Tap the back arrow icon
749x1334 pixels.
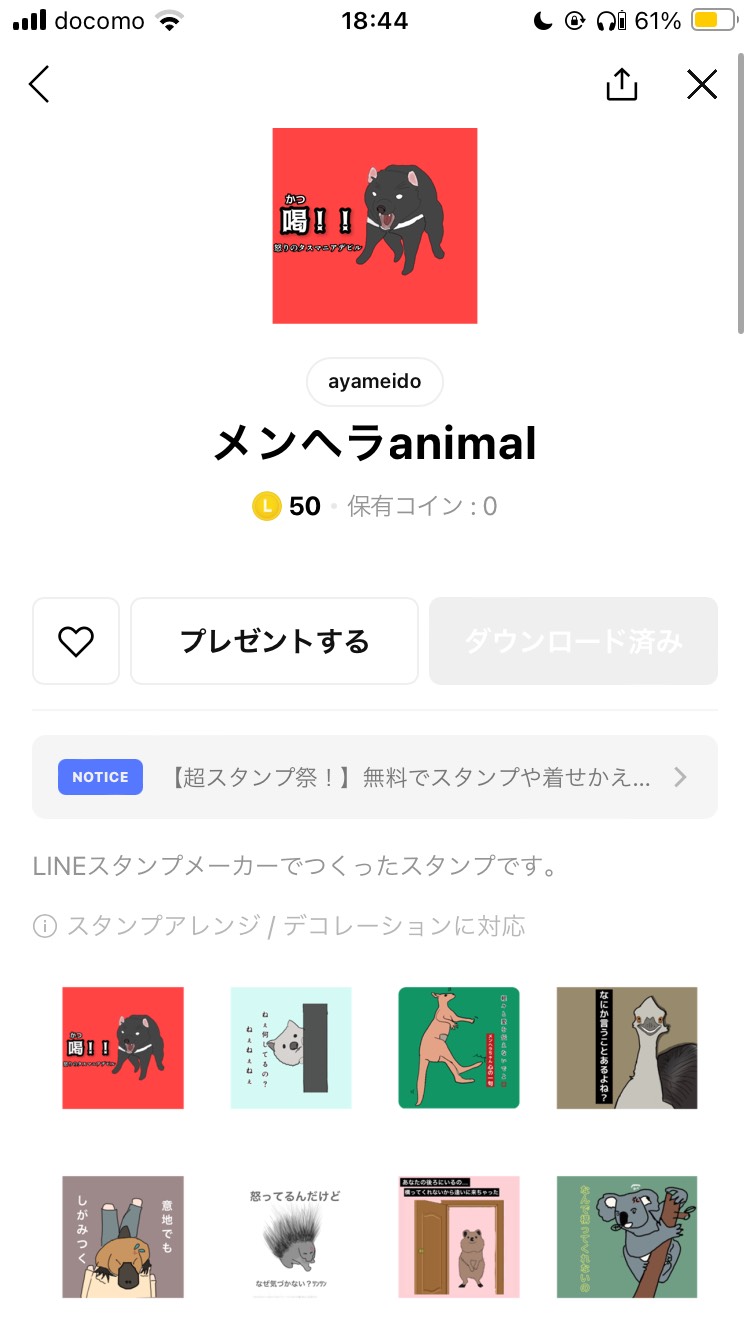coord(39,85)
